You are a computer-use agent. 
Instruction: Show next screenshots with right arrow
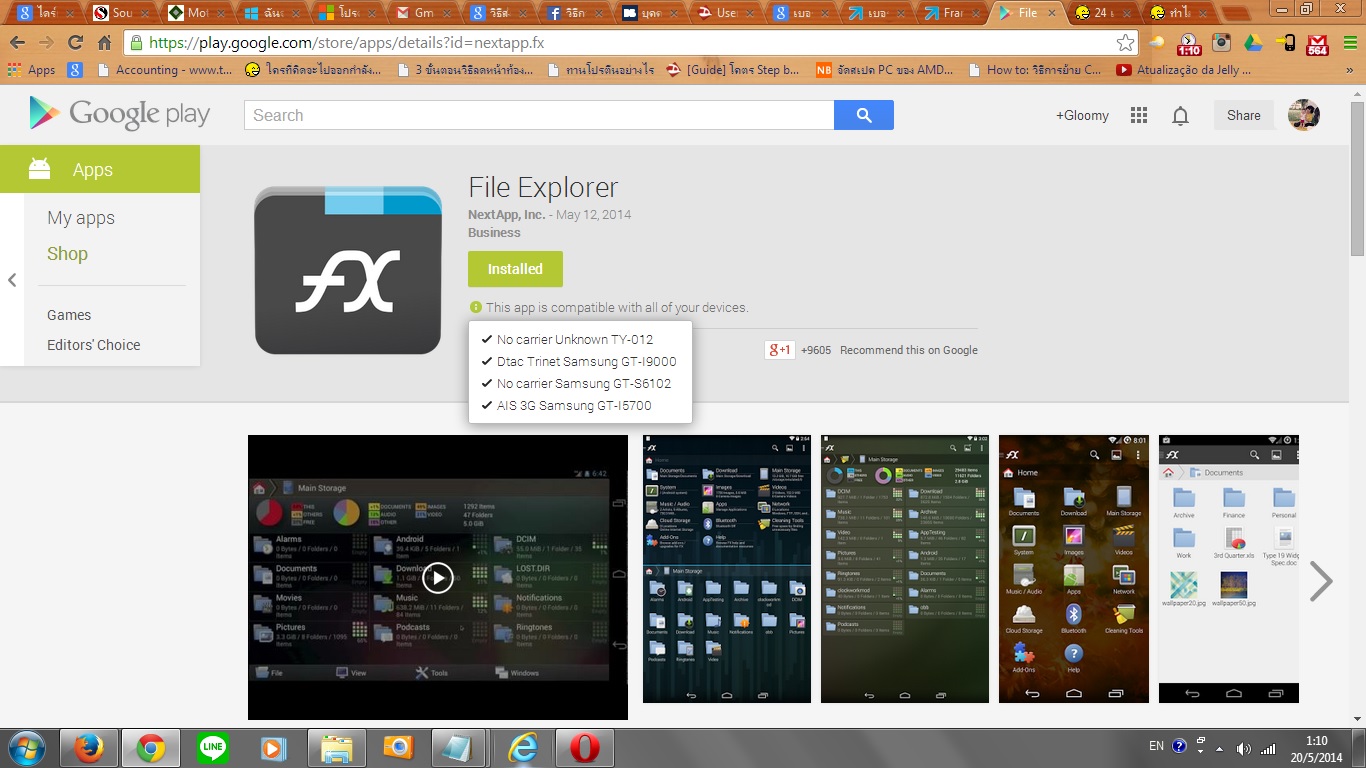(x=1321, y=580)
